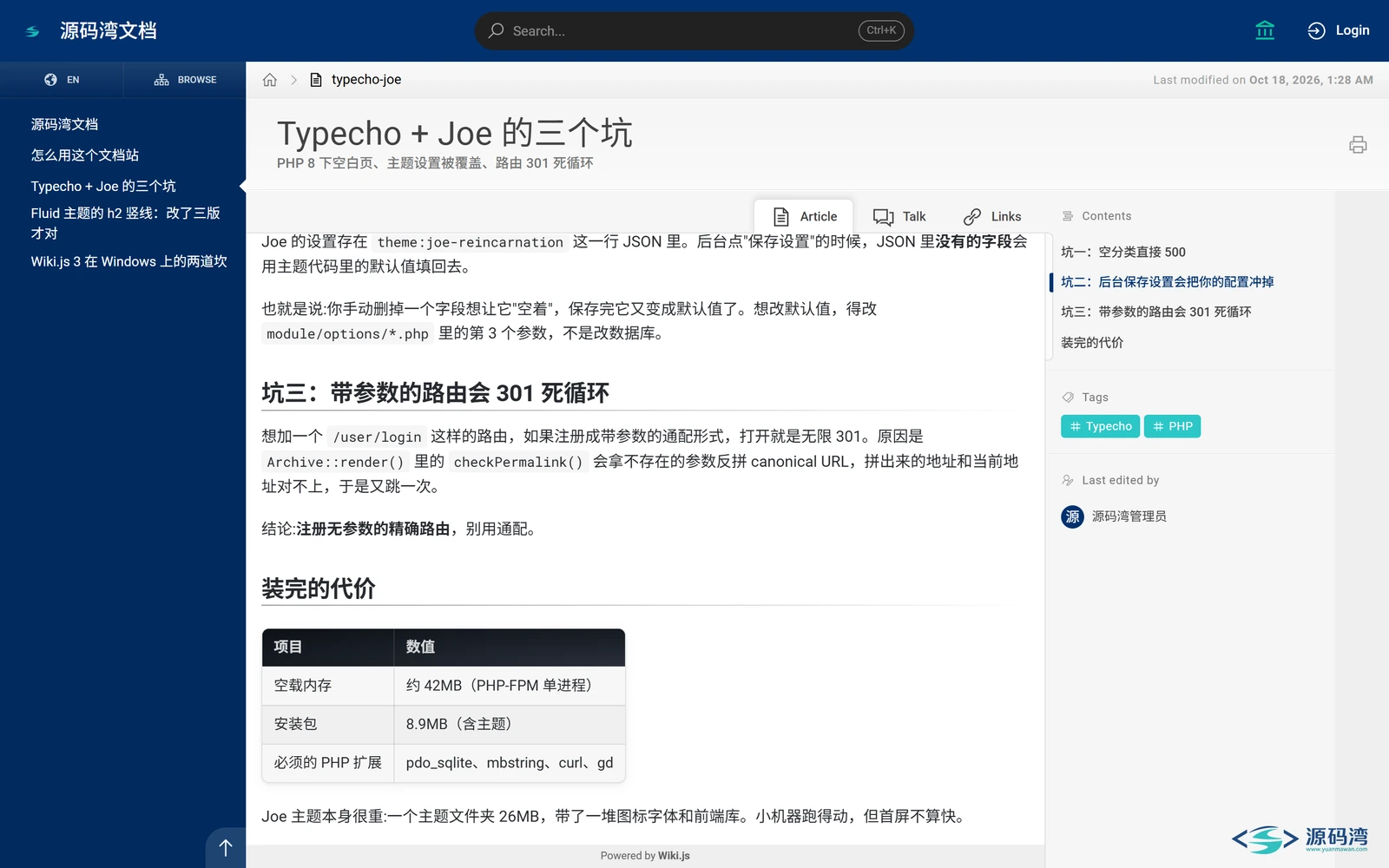1389x868 pixels.
Task: Click the 空载内存 table cell
Action: [328, 686]
